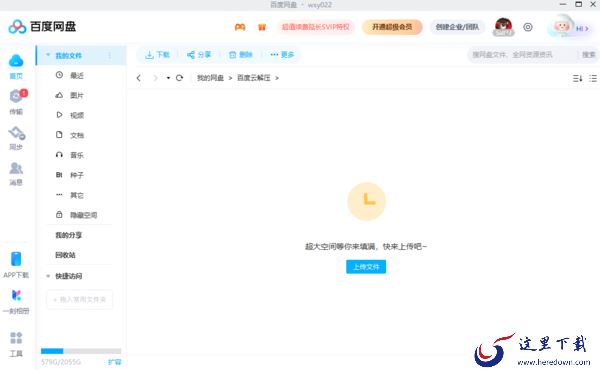Go back with the left arrow

(139, 78)
